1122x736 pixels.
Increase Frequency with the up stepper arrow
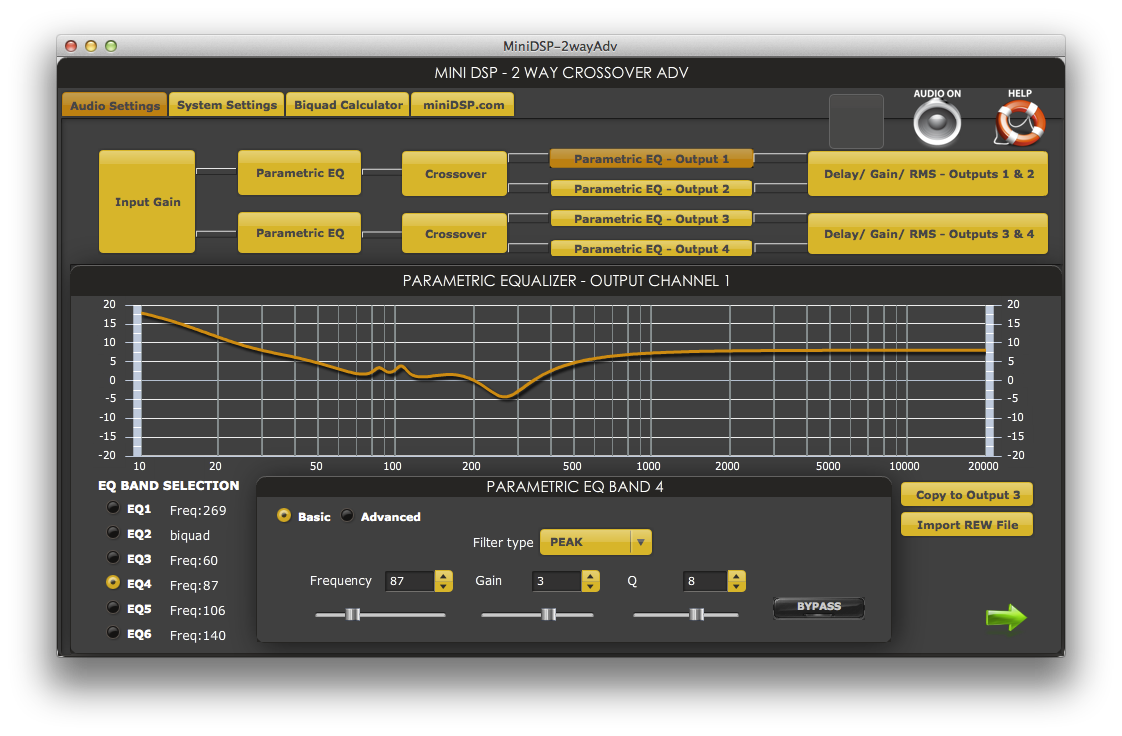[x=444, y=576]
